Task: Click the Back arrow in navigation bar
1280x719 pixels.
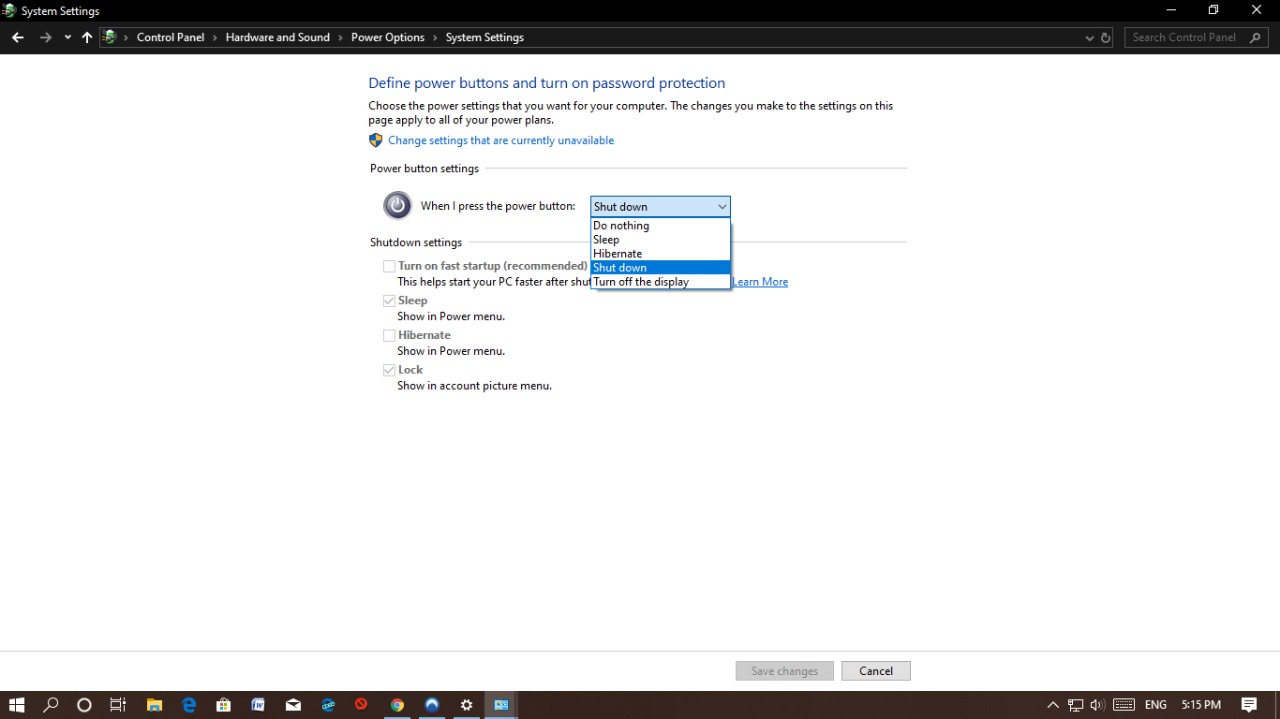Action: coord(18,37)
